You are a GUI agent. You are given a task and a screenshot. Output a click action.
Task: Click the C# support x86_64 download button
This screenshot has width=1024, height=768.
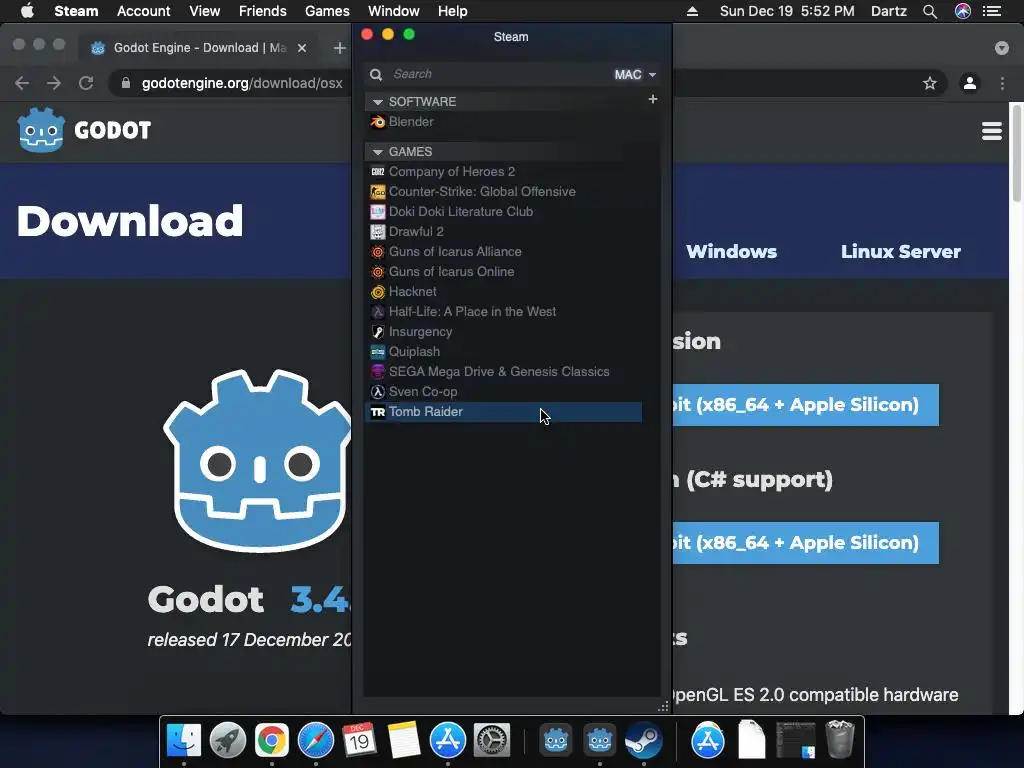[x=805, y=543]
